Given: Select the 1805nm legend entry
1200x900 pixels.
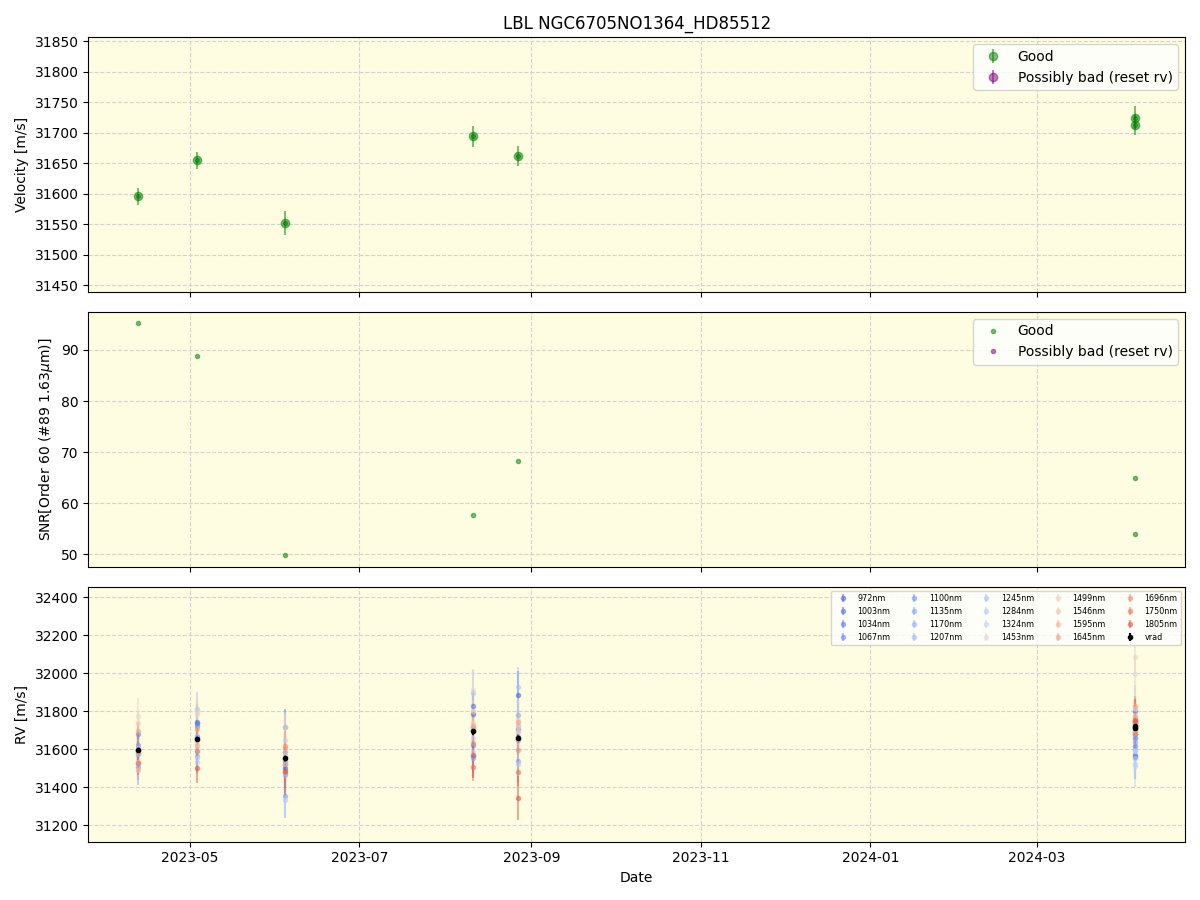Looking at the screenshot, I should (1152, 624).
